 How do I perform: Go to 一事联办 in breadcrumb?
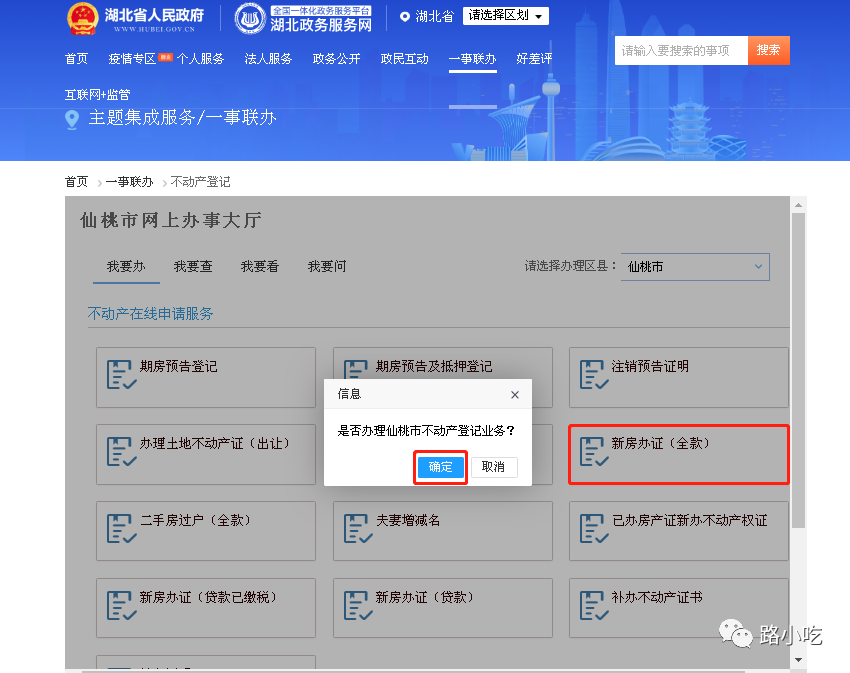[x=130, y=182]
